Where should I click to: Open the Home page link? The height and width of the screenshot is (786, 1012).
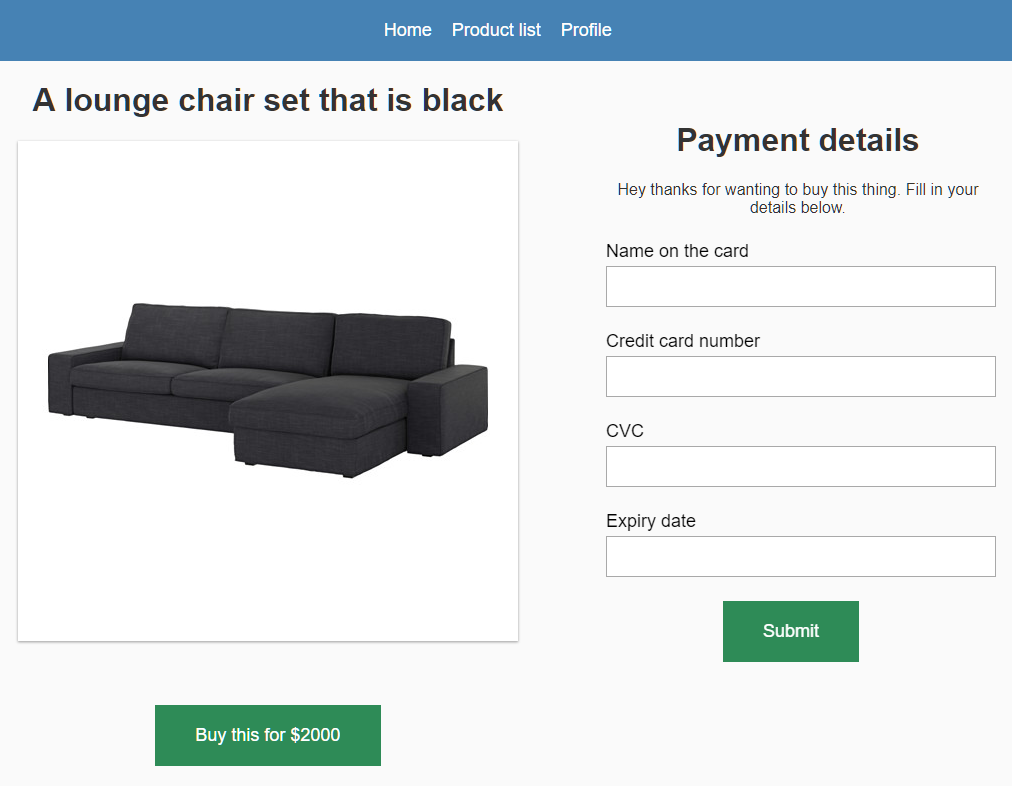tap(407, 30)
